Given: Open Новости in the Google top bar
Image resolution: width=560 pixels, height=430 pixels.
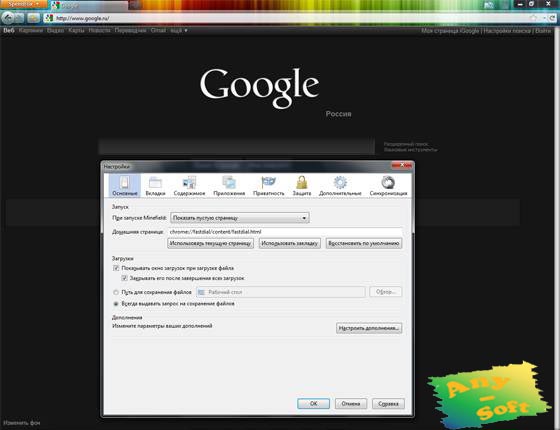Looking at the screenshot, I should pos(99,30).
